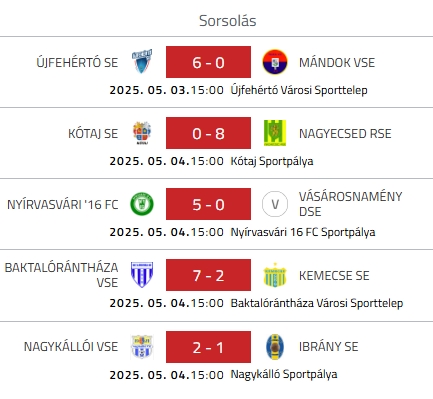View the 5 - 0 match details
The height and width of the screenshot is (399, 433).
click(208, 204)
